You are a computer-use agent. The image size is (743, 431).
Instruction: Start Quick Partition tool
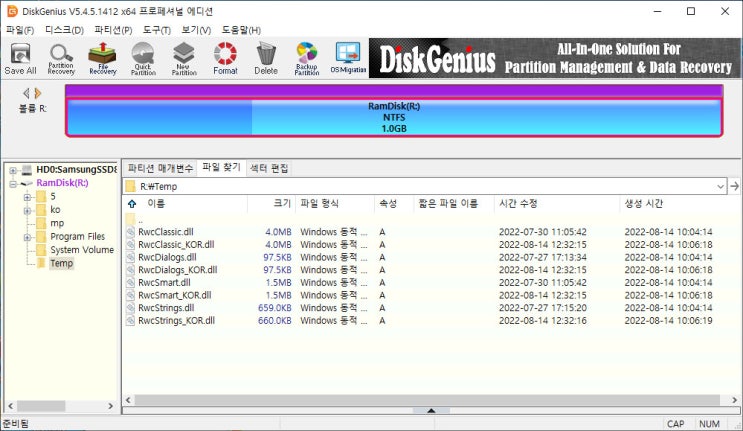coord(143,59)
